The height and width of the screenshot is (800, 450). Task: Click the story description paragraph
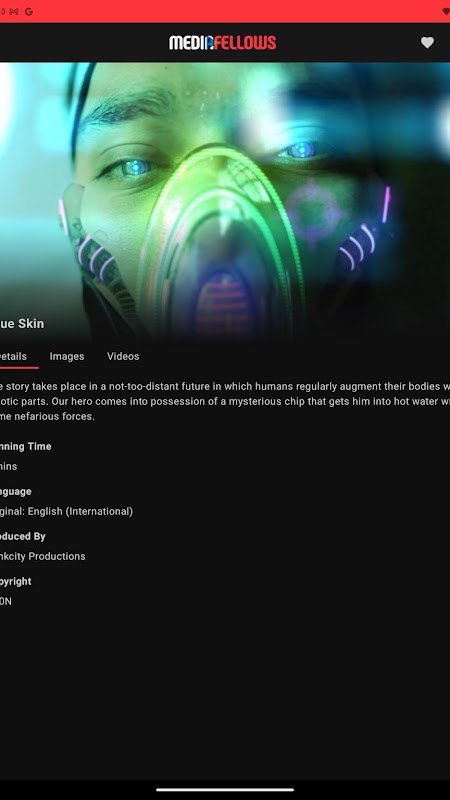pos(225,402)
